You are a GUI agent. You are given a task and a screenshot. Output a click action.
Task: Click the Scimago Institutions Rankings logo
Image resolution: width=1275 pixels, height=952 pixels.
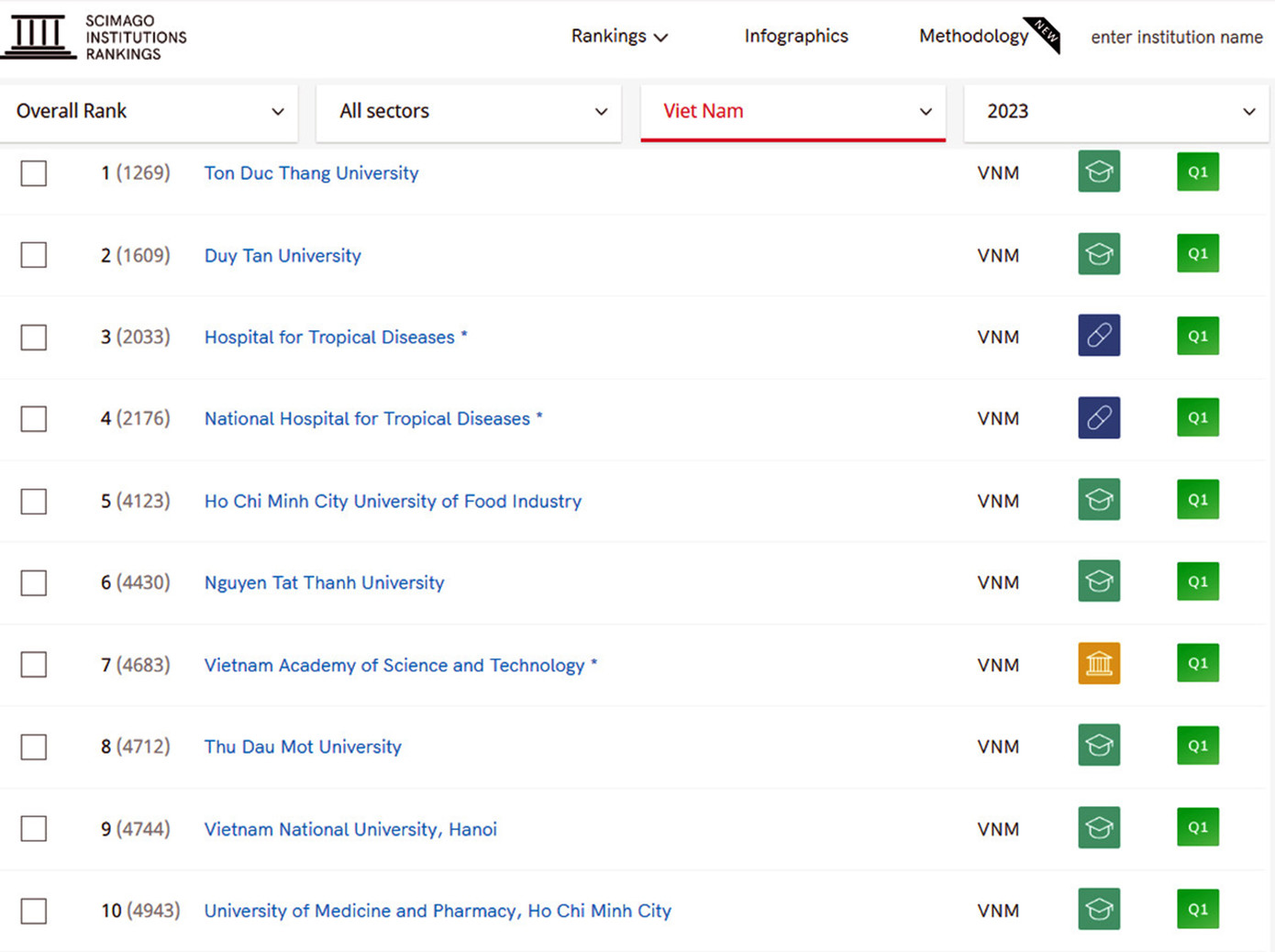pyautogui.click(x=94, y=36)
